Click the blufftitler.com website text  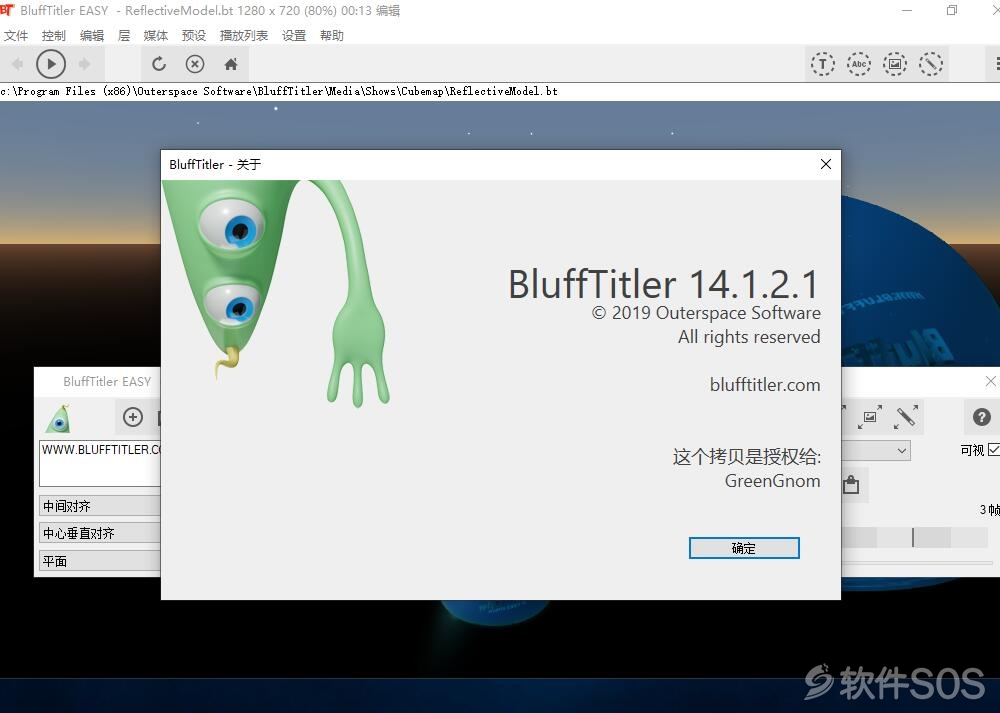pyautogui.click(x=765, y=385)
